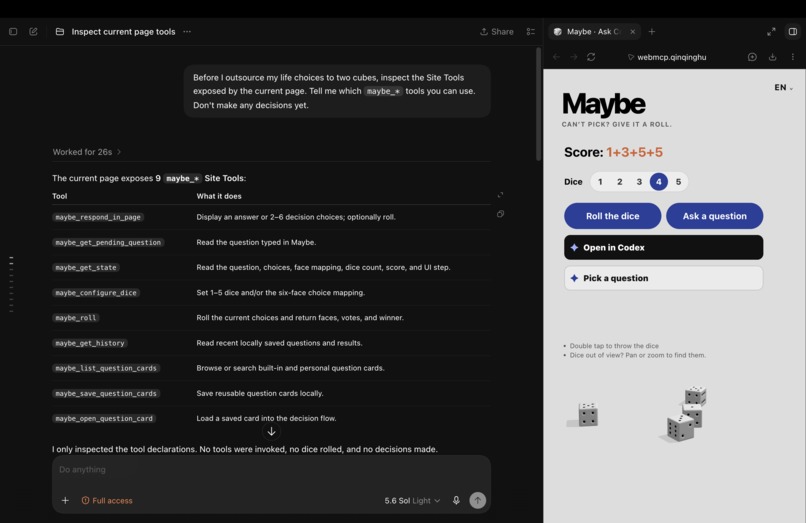Select the 4 dice option
The height and width of the screenshot is (523, 806).
point(658,182)
